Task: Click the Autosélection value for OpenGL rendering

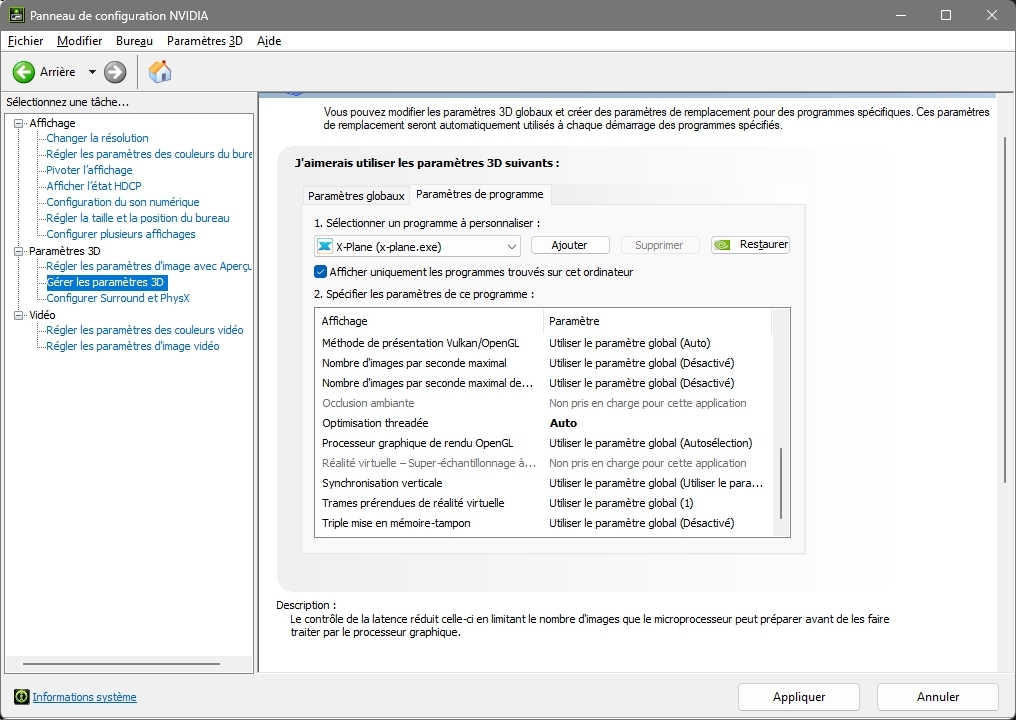Action: coord(651,443)
